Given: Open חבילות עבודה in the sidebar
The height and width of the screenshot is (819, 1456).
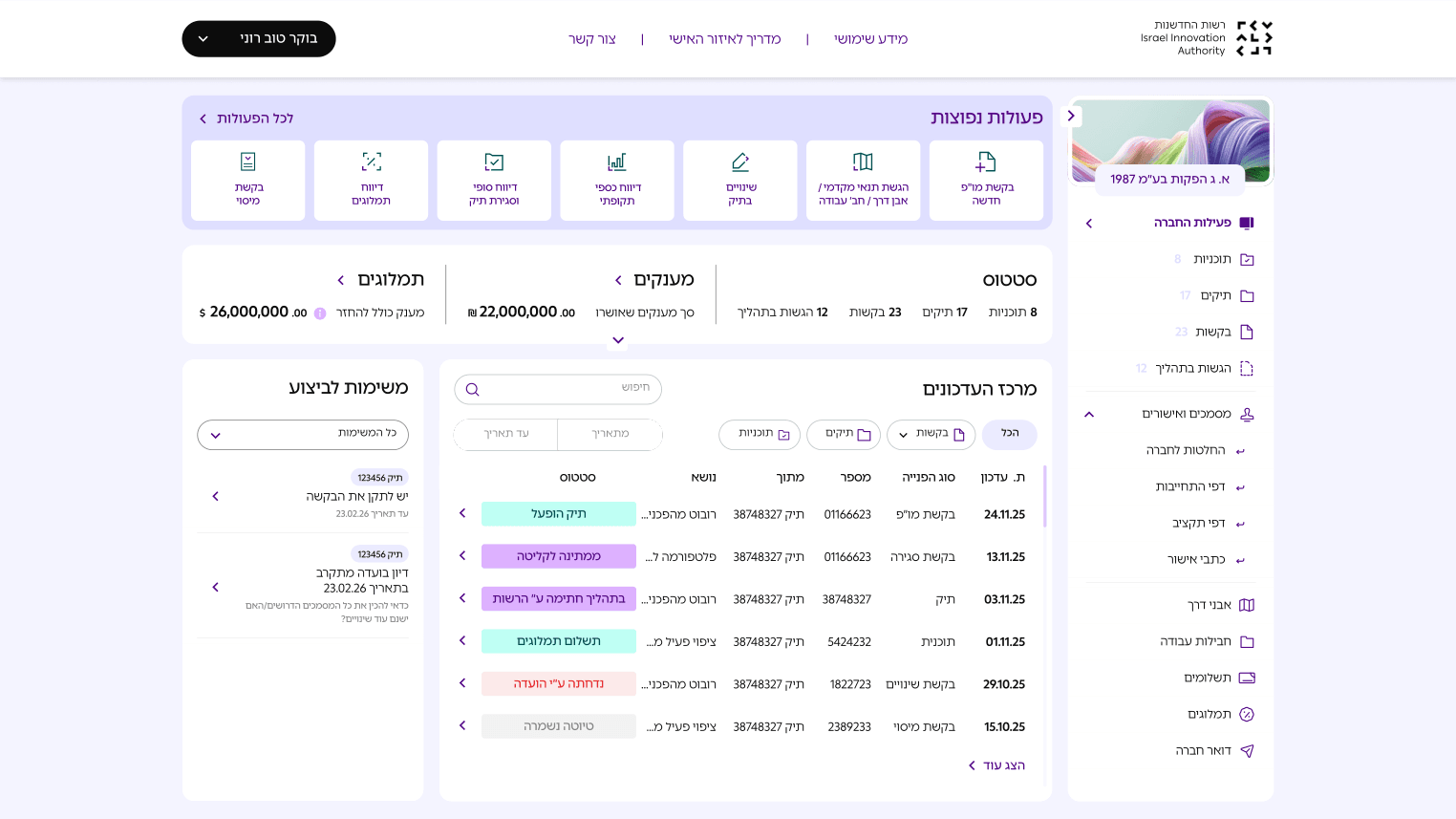Looking at the screenshot, I should pyautogui.click(x=1207, y=641).
